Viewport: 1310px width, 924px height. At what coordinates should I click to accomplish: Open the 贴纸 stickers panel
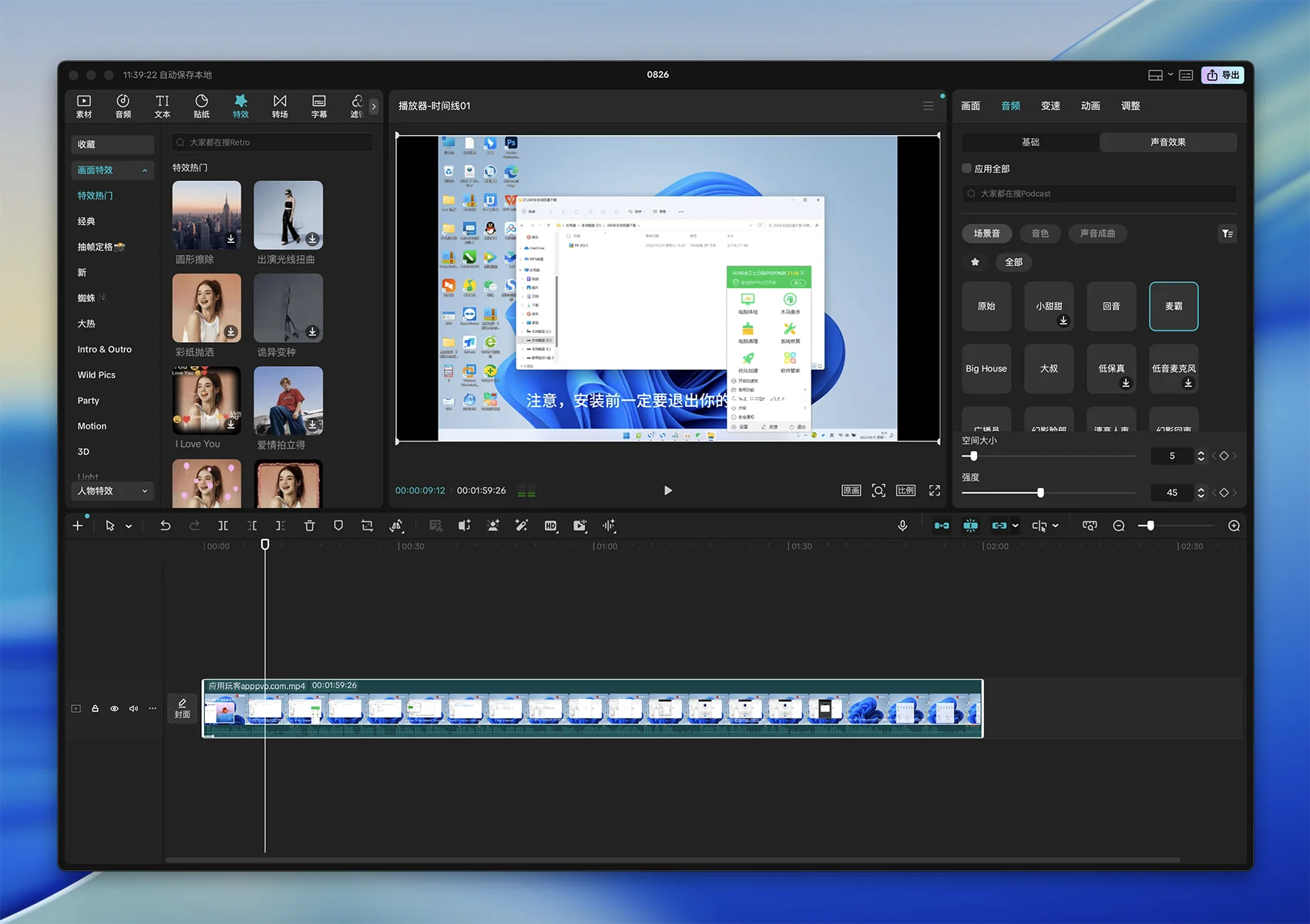point(201,106)
